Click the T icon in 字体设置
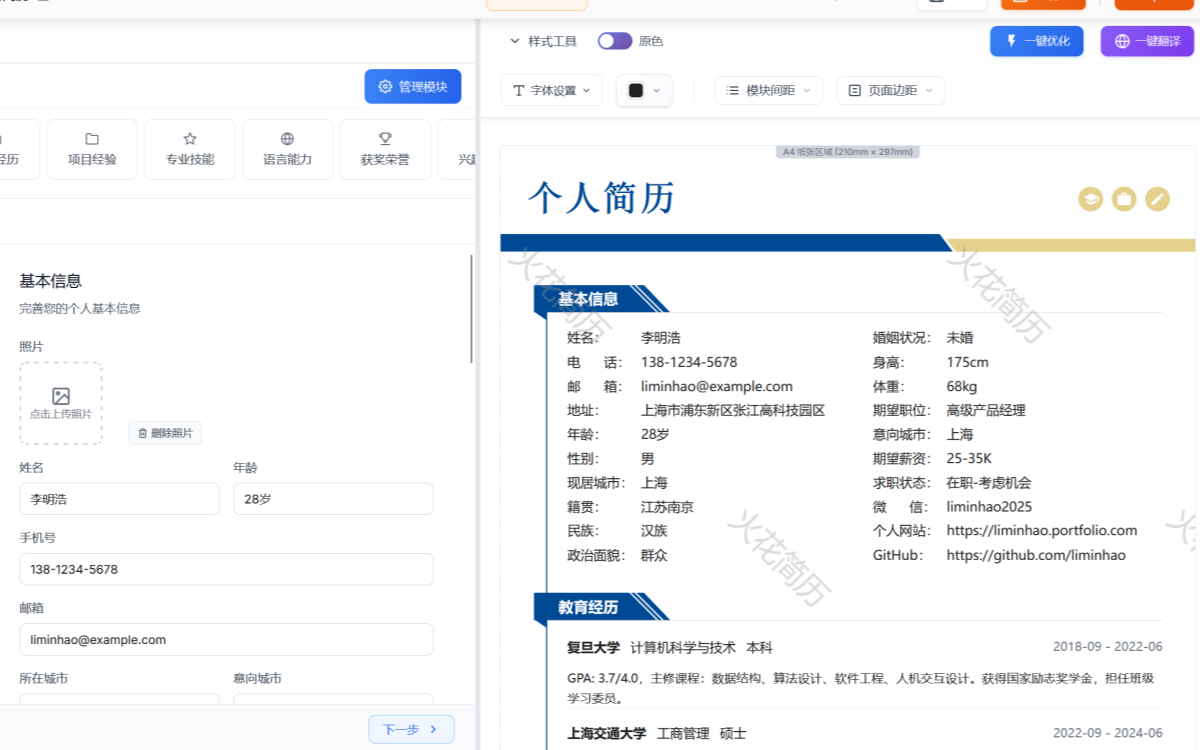 pyautogui.click(x=517, y=90)
